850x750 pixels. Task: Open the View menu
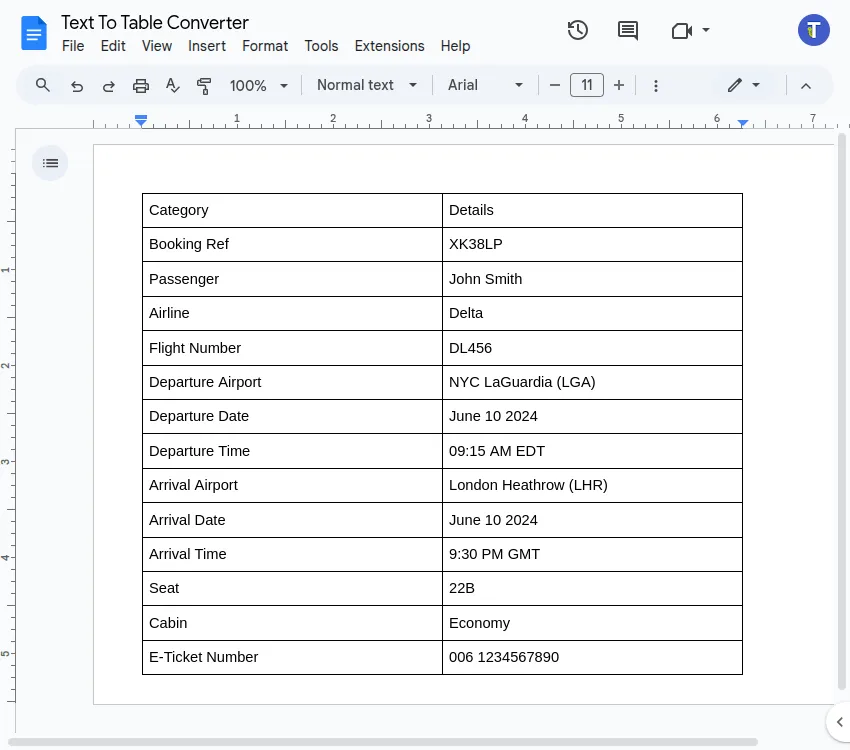157,46
